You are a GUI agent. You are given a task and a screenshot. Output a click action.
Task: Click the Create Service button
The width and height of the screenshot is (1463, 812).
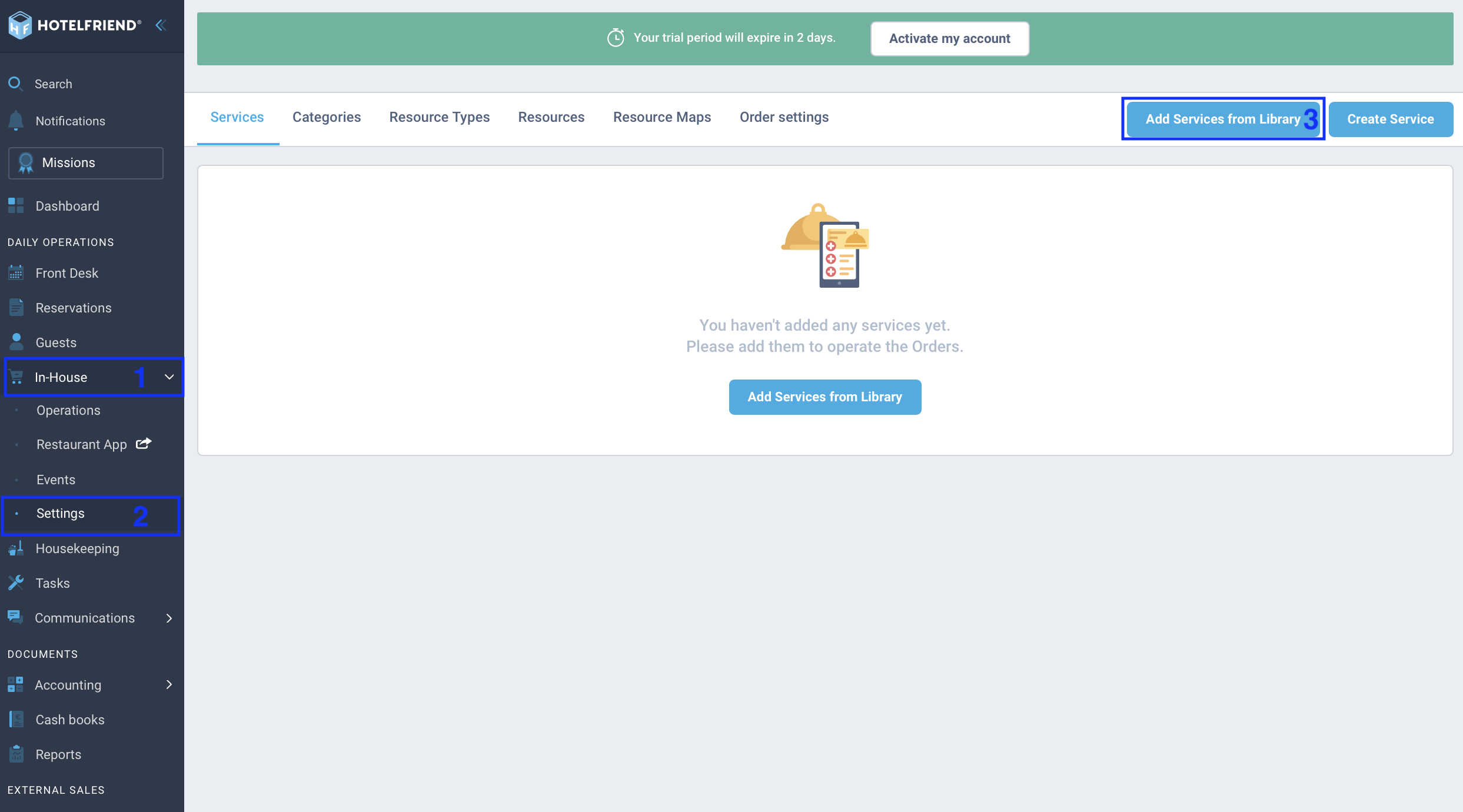tap(1391, 119)
